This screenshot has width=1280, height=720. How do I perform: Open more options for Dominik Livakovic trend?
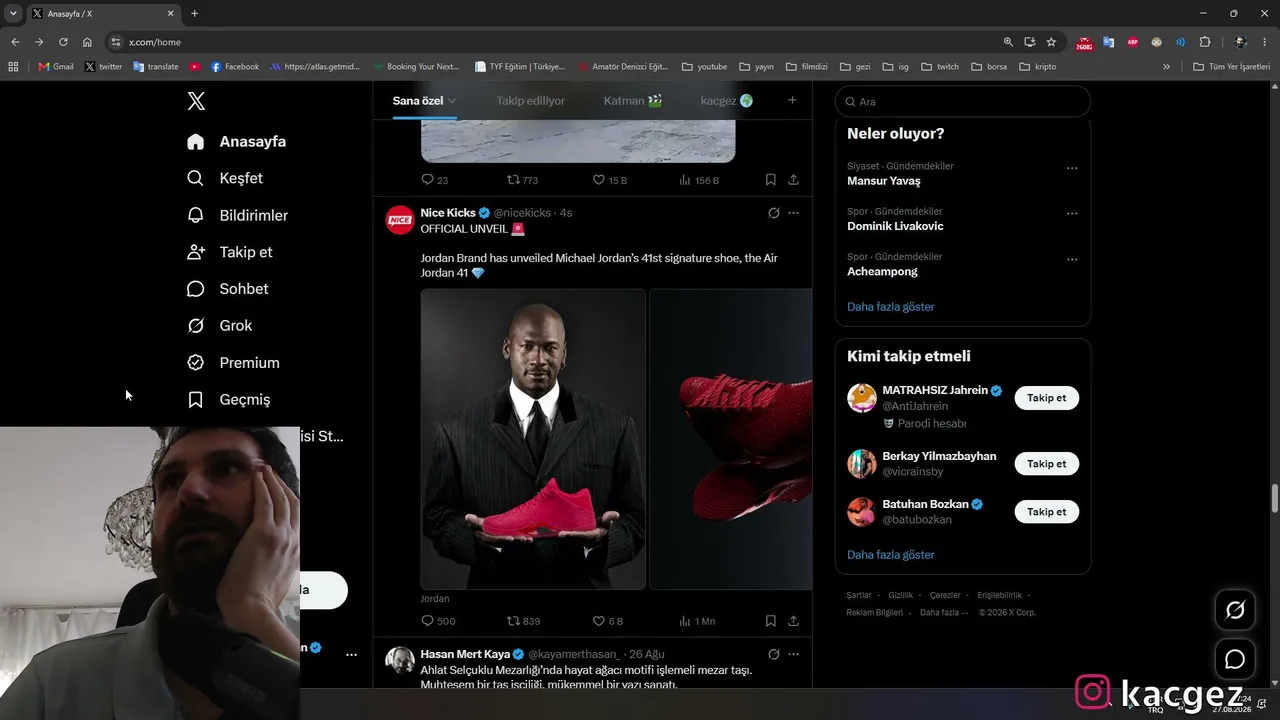tap(1072, 213)
